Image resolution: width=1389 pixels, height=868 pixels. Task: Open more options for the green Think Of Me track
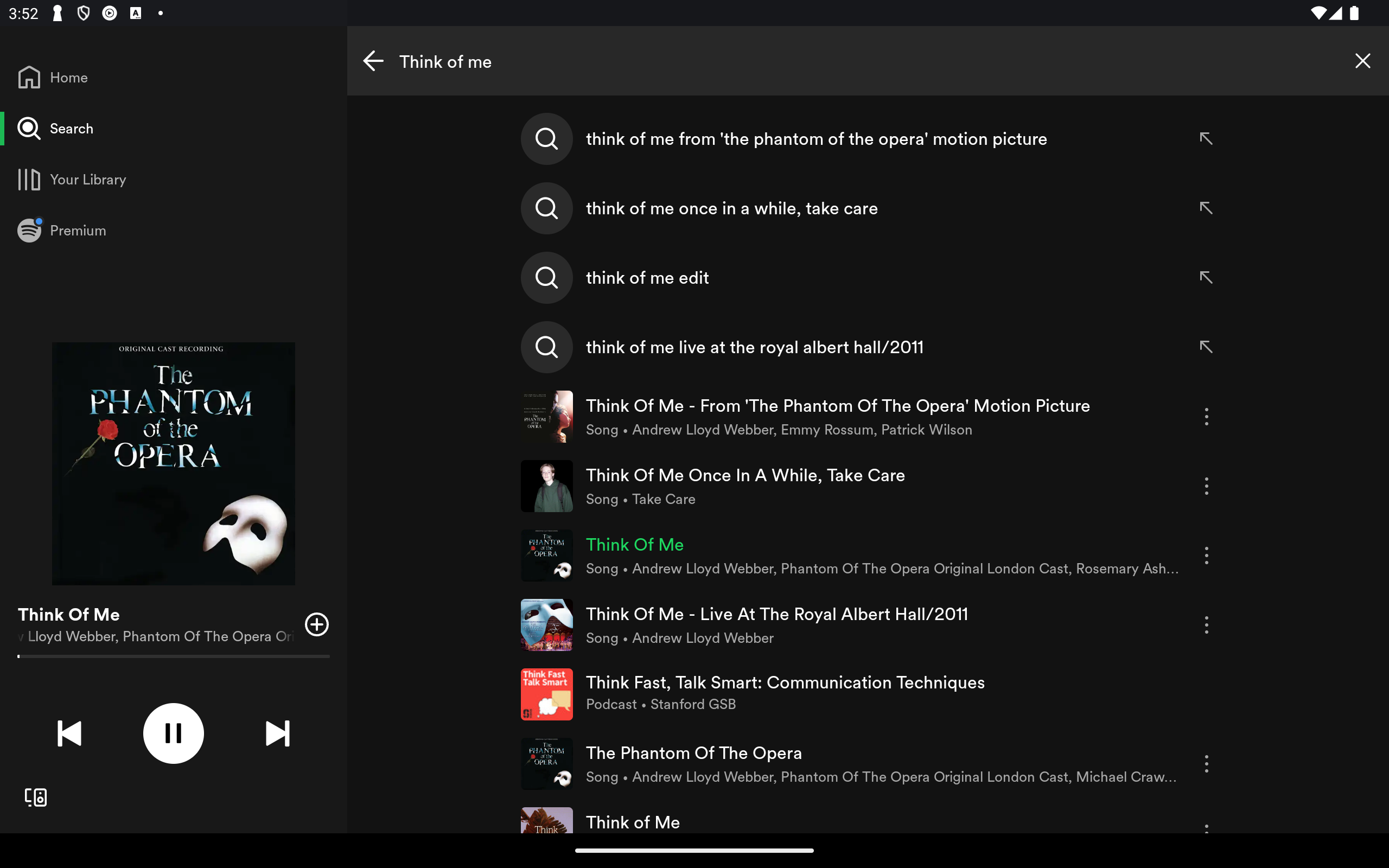pos(1206,556)
